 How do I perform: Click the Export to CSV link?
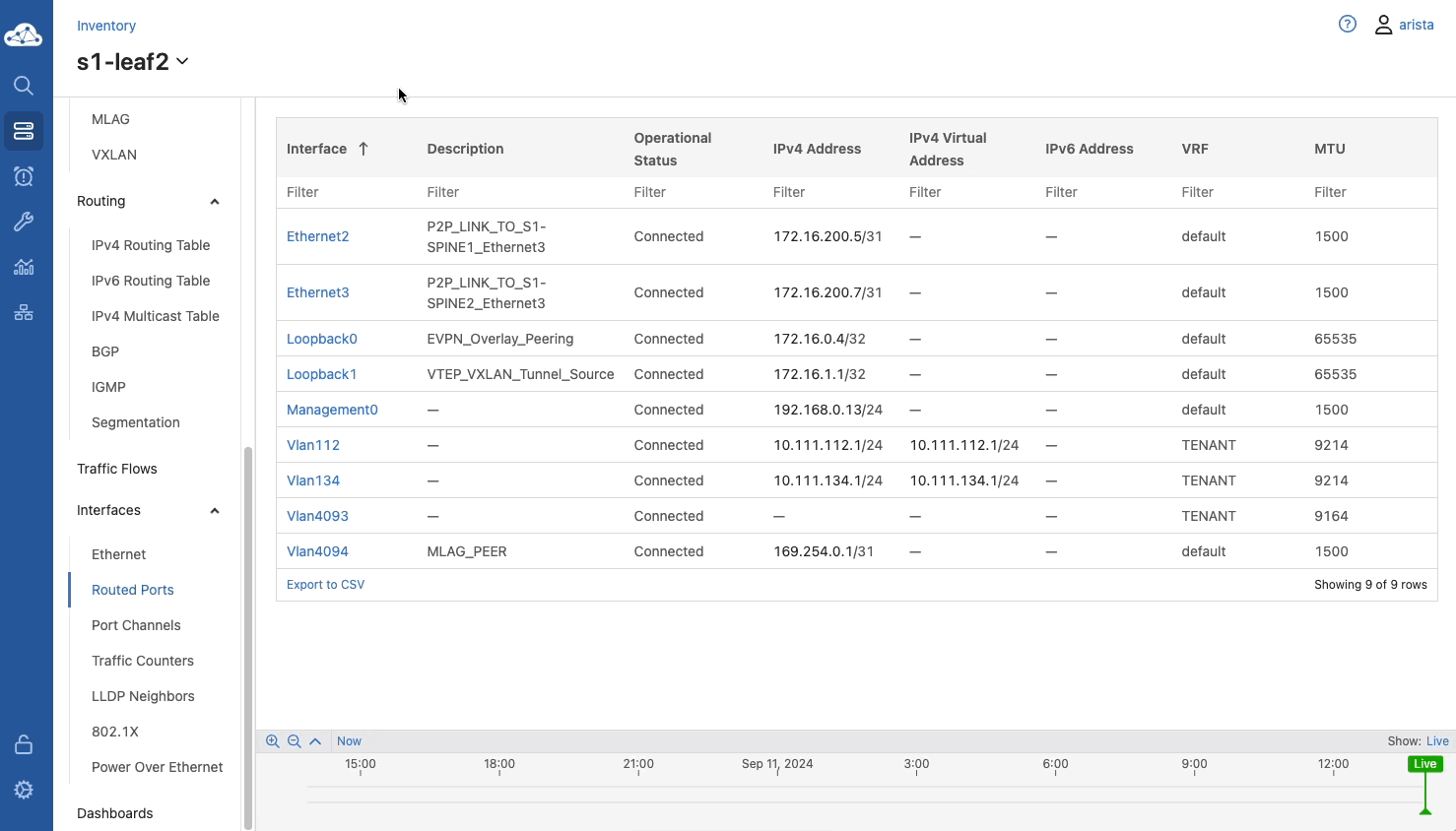click(325, 585)
